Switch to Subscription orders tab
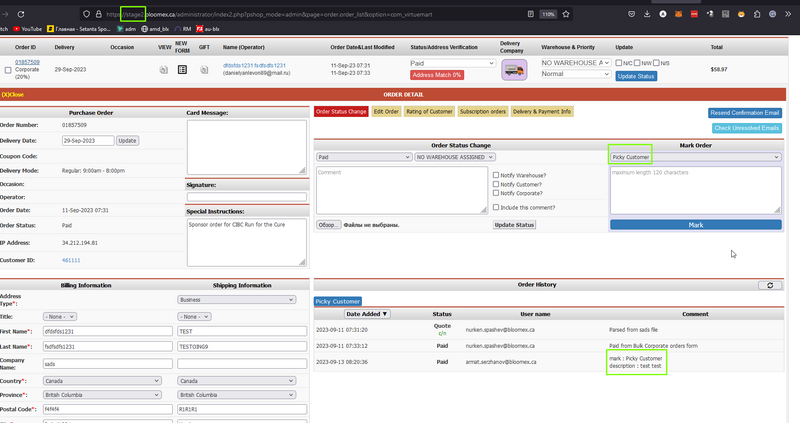 (483, 112)
